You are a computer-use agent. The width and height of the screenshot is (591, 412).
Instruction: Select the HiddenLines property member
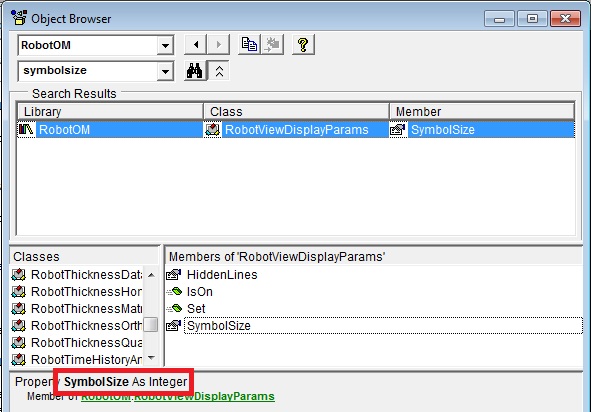coord(222,275)
